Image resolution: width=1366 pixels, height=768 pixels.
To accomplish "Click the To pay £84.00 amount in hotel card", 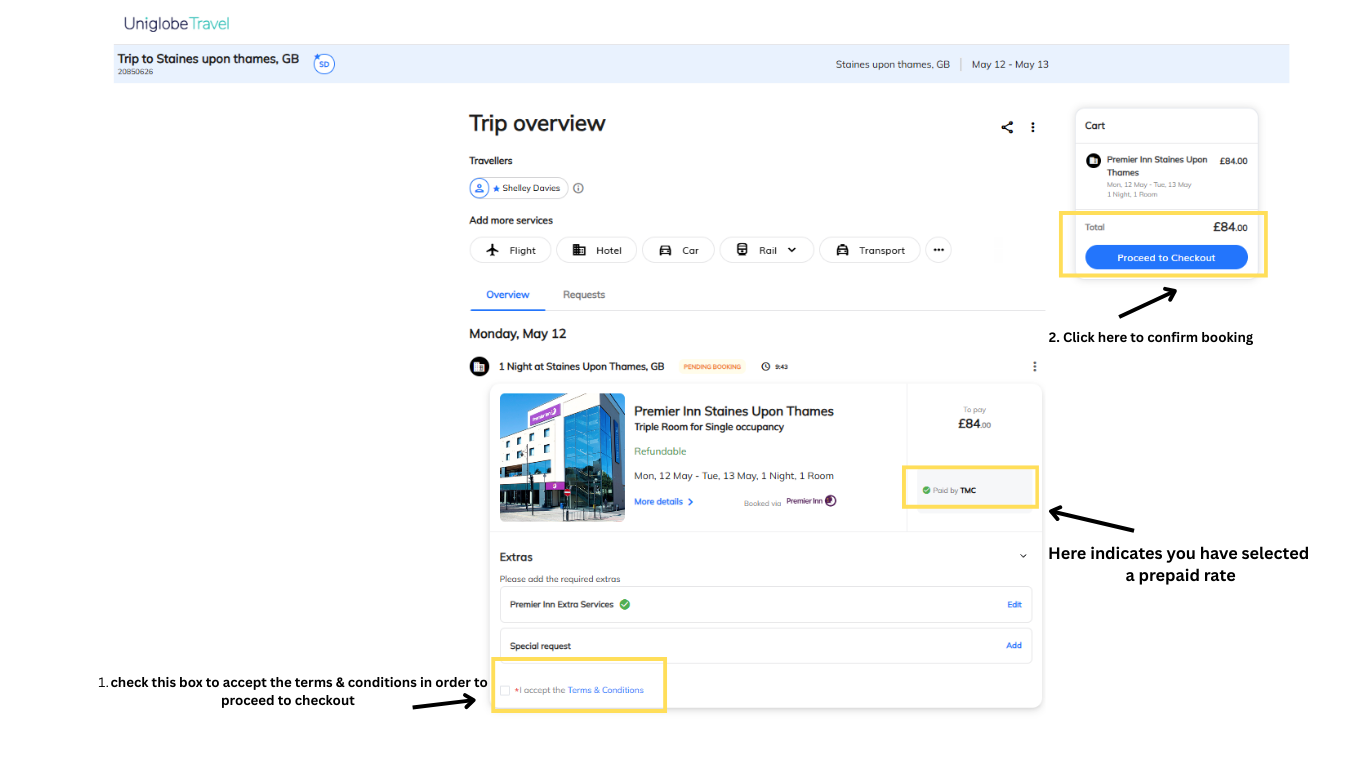I will (x=974, y=424).
